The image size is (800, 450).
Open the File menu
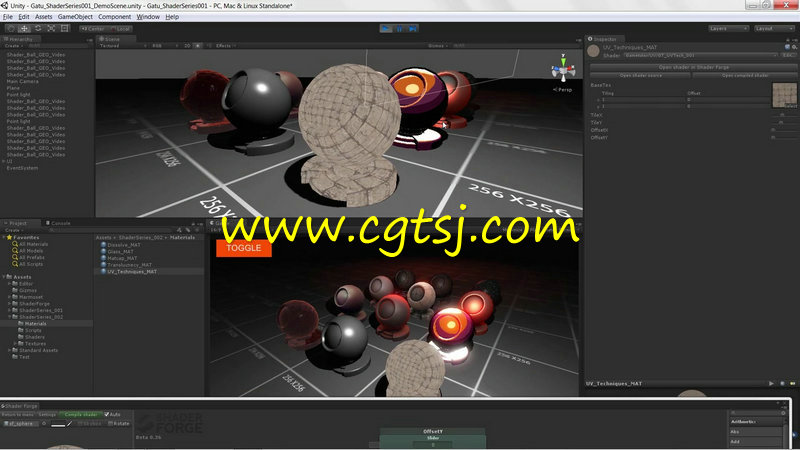pos(8,17)
